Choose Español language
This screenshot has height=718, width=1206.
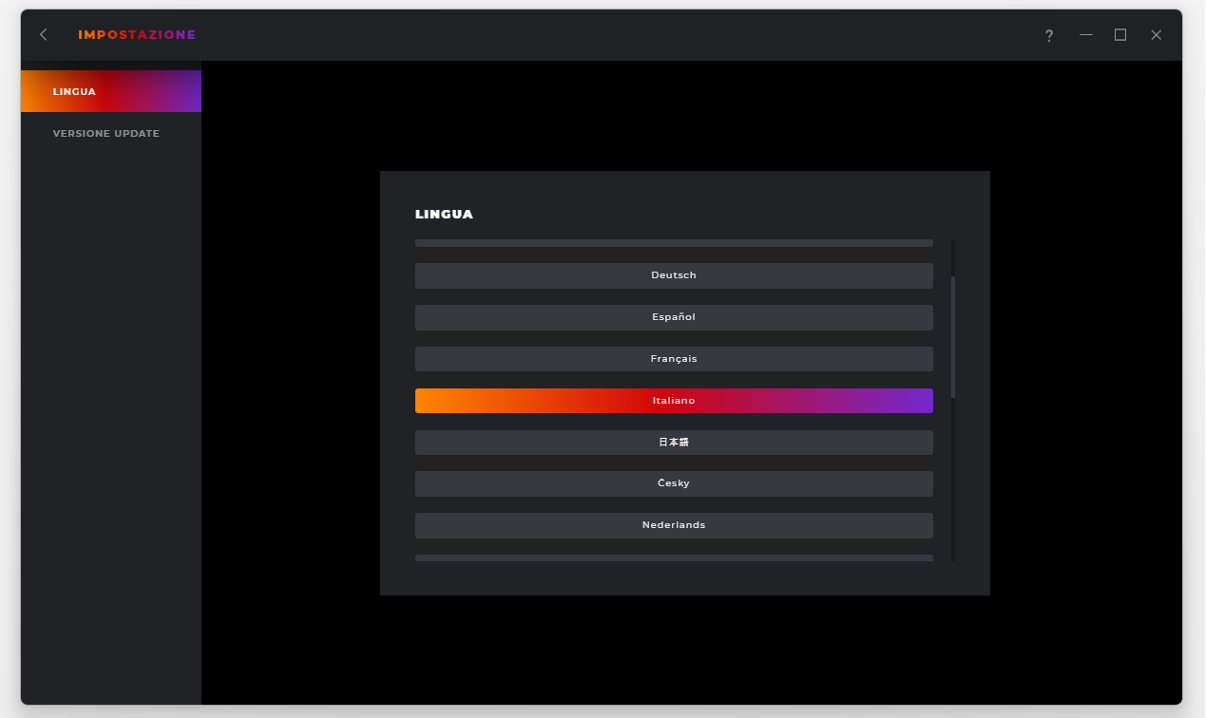674,317
